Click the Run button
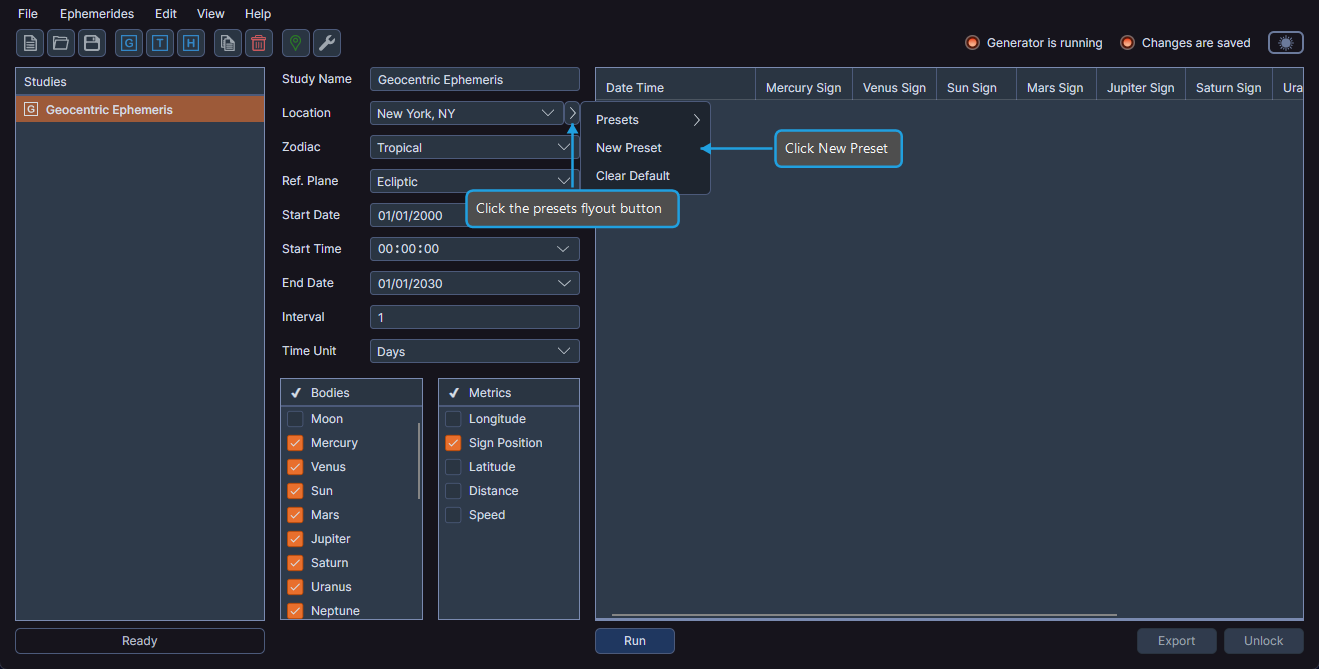This screenshot has height=669, width=1319. 634,641
